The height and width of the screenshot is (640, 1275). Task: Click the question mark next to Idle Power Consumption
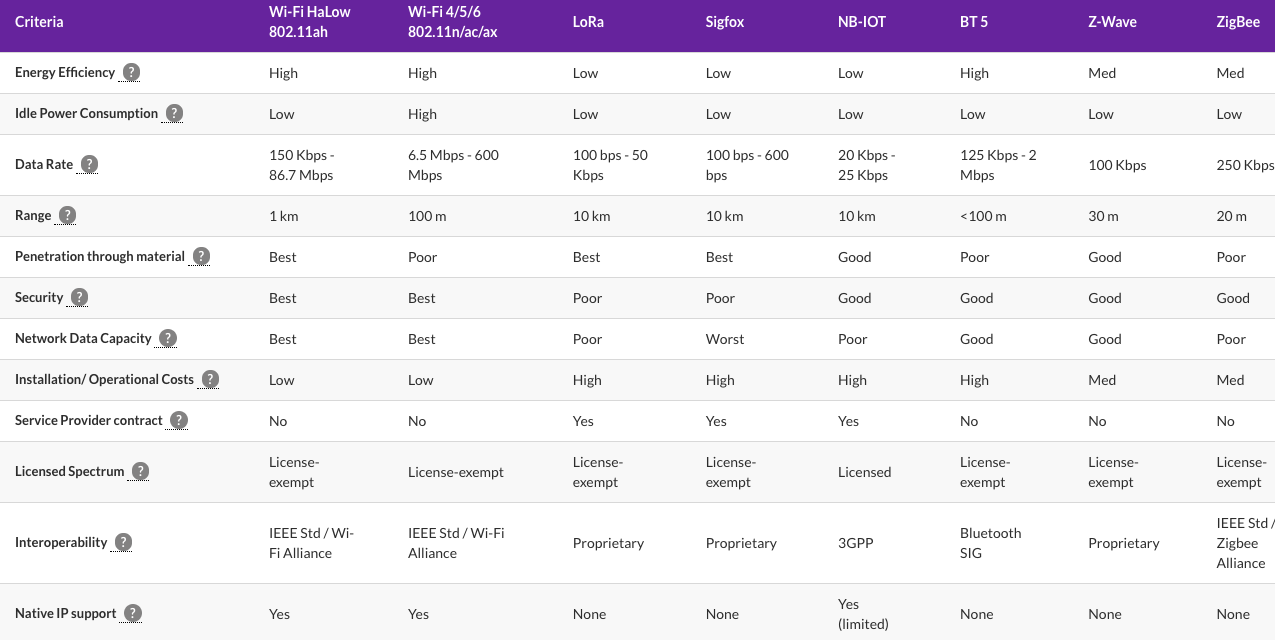point(174,113)
